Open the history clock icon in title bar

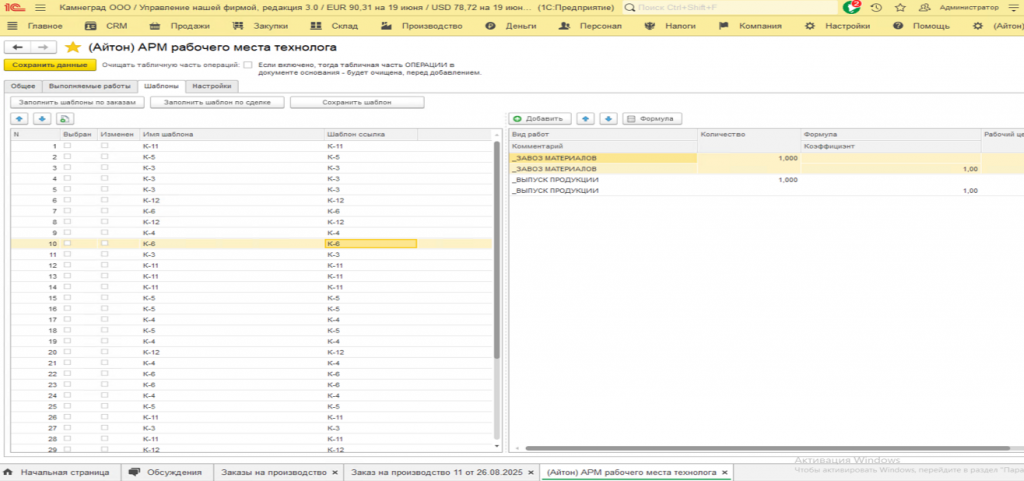click(876, 7)
